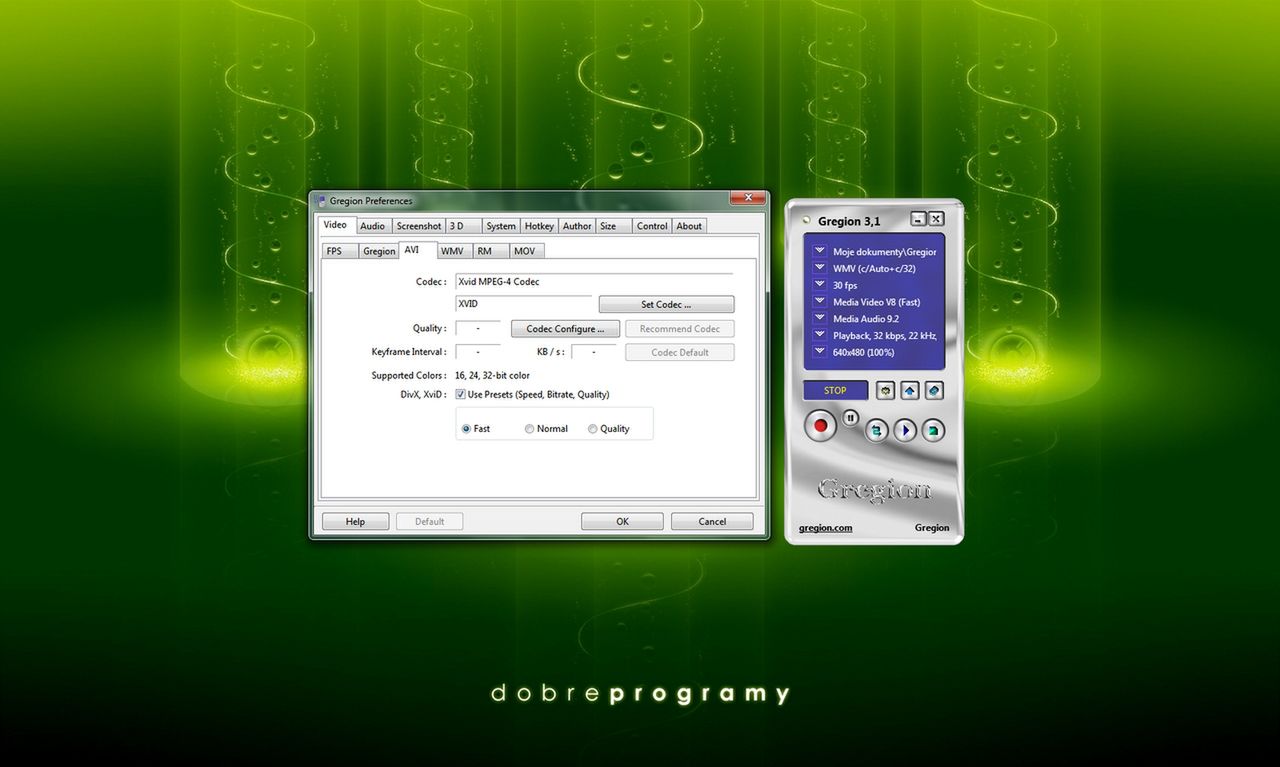Image resolution: width=1280 pixels, height=767 pixels.
Task: Expand the 30 fps dropdown arrow
Action: click(819, 285)
